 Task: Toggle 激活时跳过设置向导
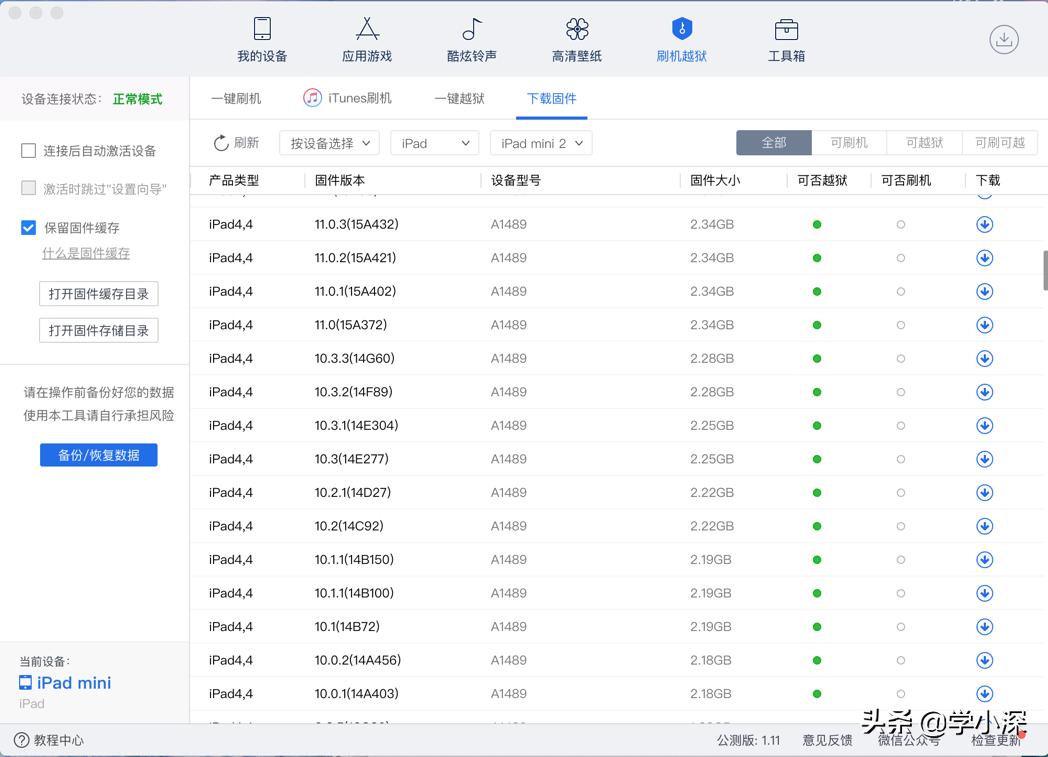coord(28,188)
